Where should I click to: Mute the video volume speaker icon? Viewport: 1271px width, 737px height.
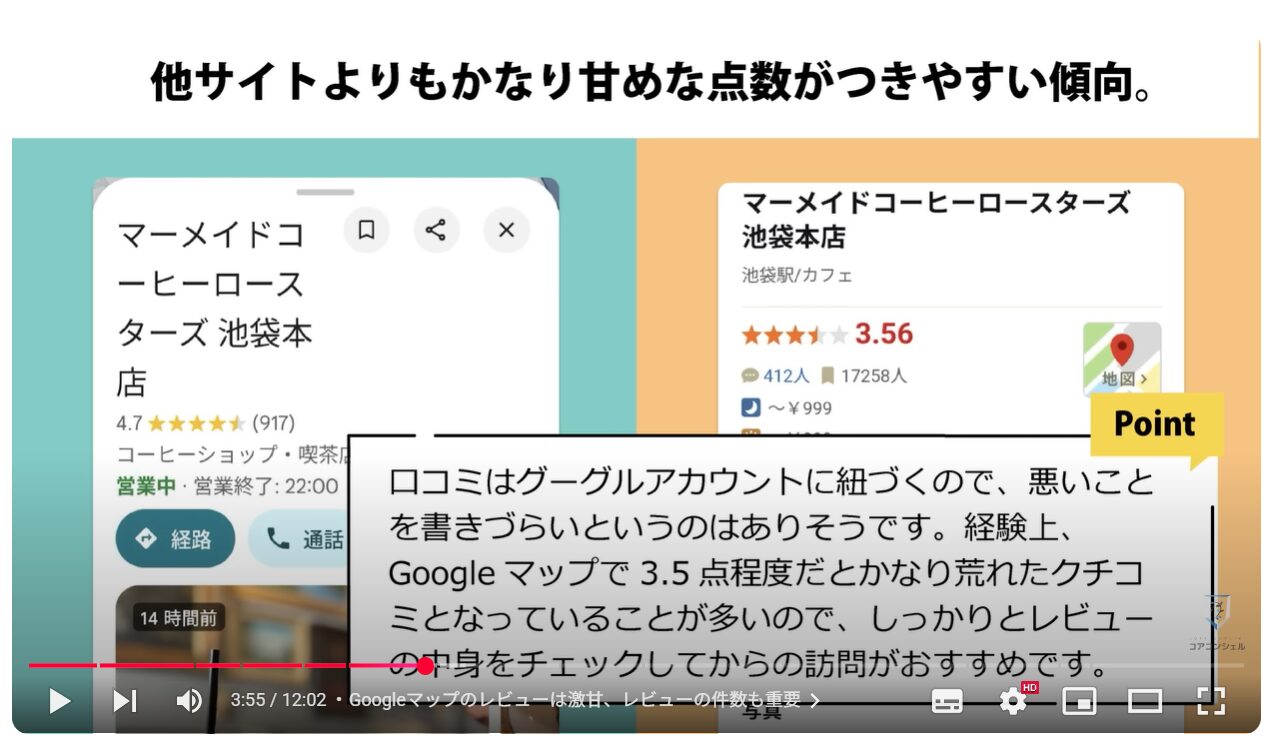point(189,701)
